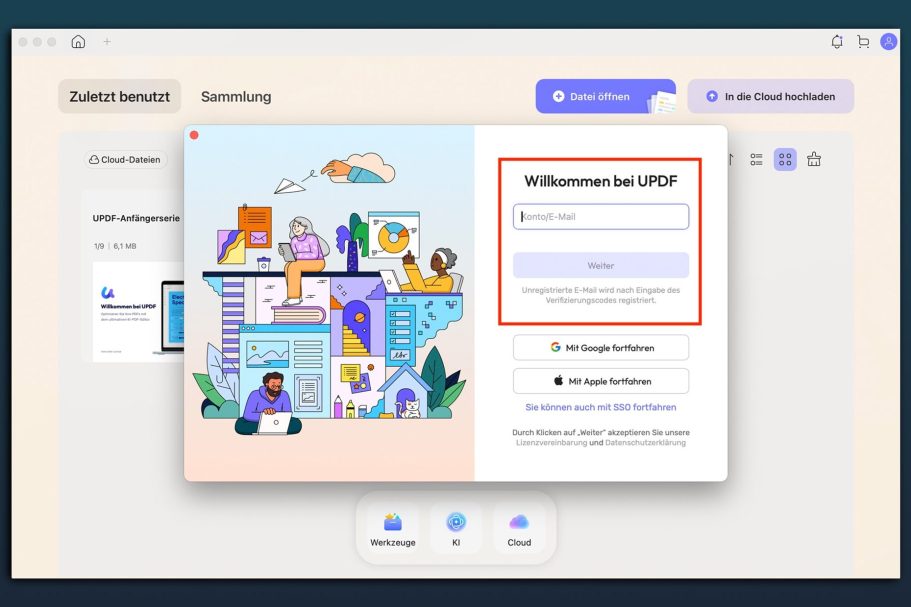Open the user account avatar
The width and height of the screenshot is (911, 607).
tap(888, 42)
